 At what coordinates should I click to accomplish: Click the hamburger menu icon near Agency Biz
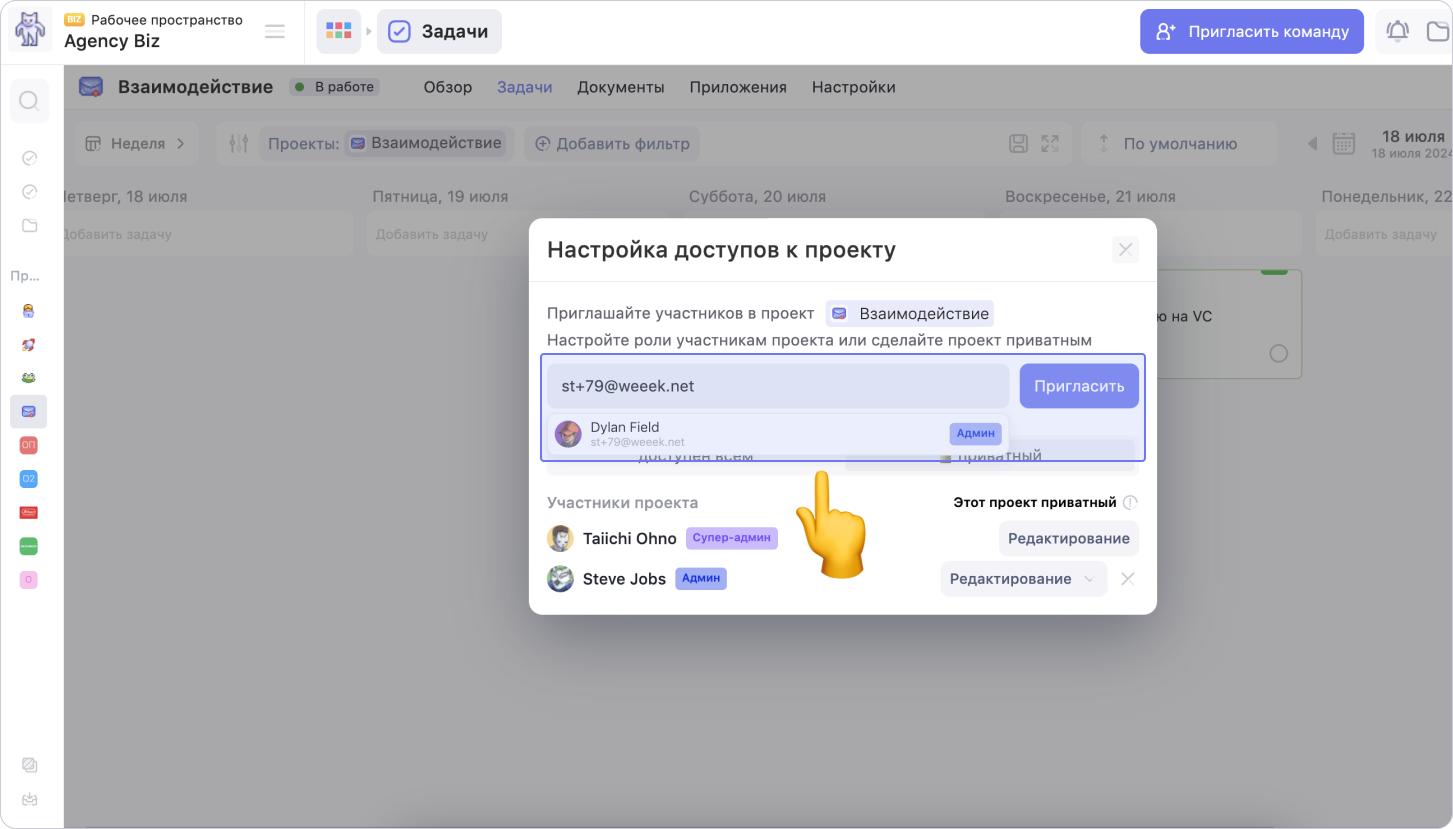(x=275, y=32)
